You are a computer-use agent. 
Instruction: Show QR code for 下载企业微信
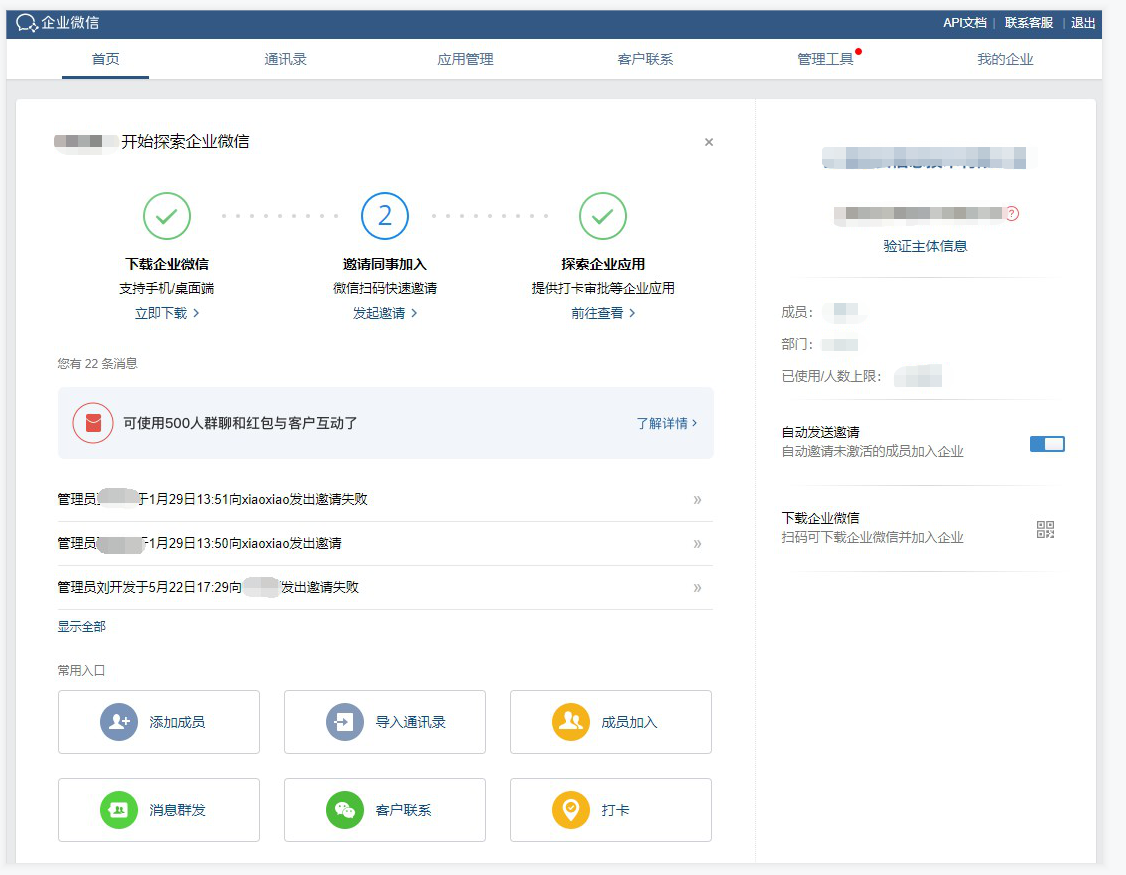pyautogui.click(x=1046, y=530)
